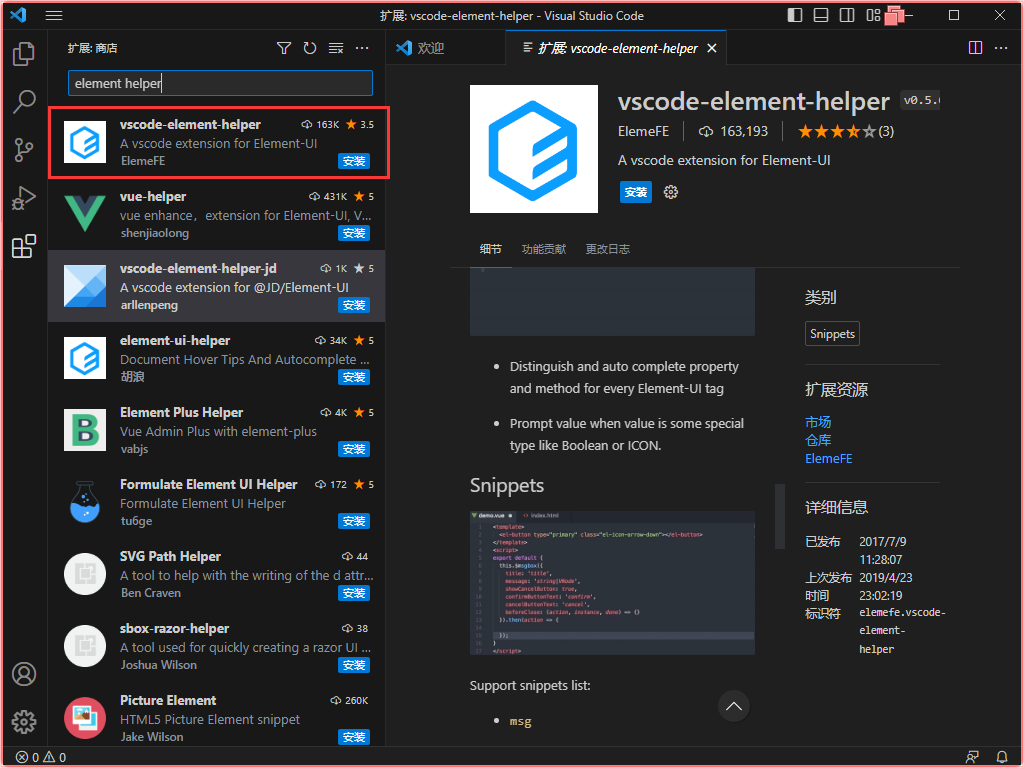Open the Search view in activity bar
The image size is (1024, 768).
[24, 102]
